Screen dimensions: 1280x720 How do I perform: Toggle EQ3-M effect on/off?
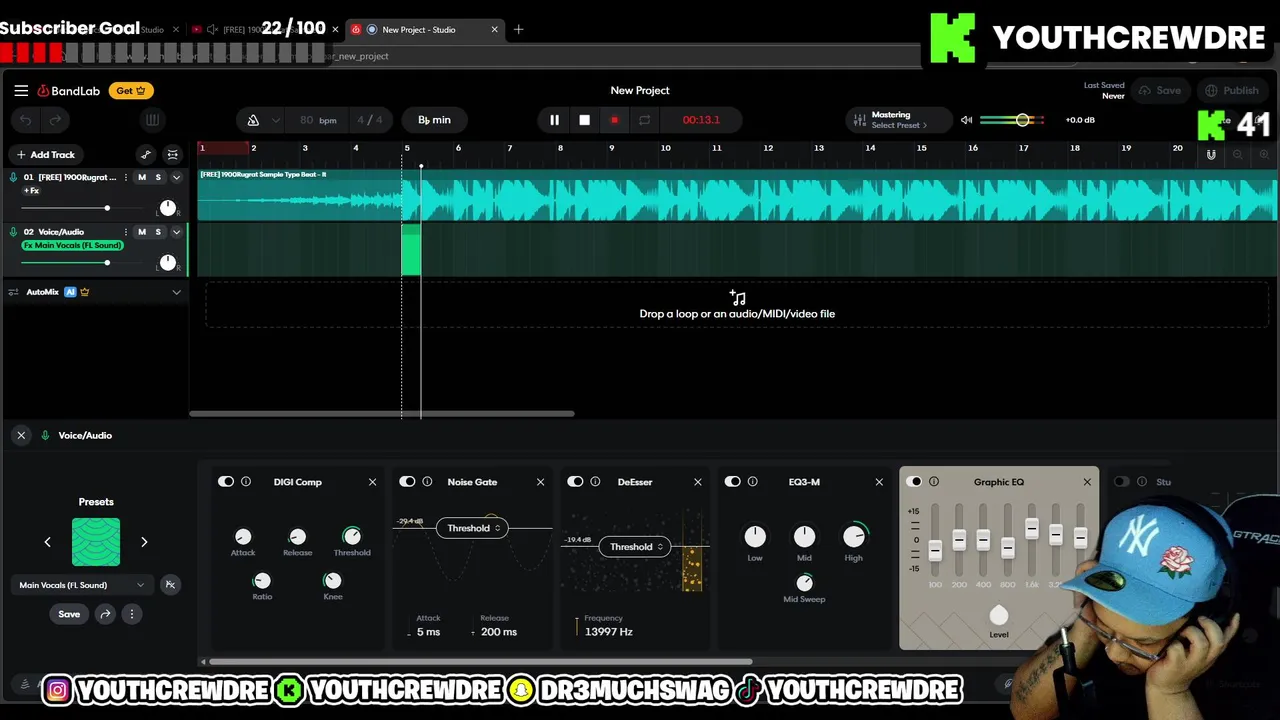[x=733, y=482]
